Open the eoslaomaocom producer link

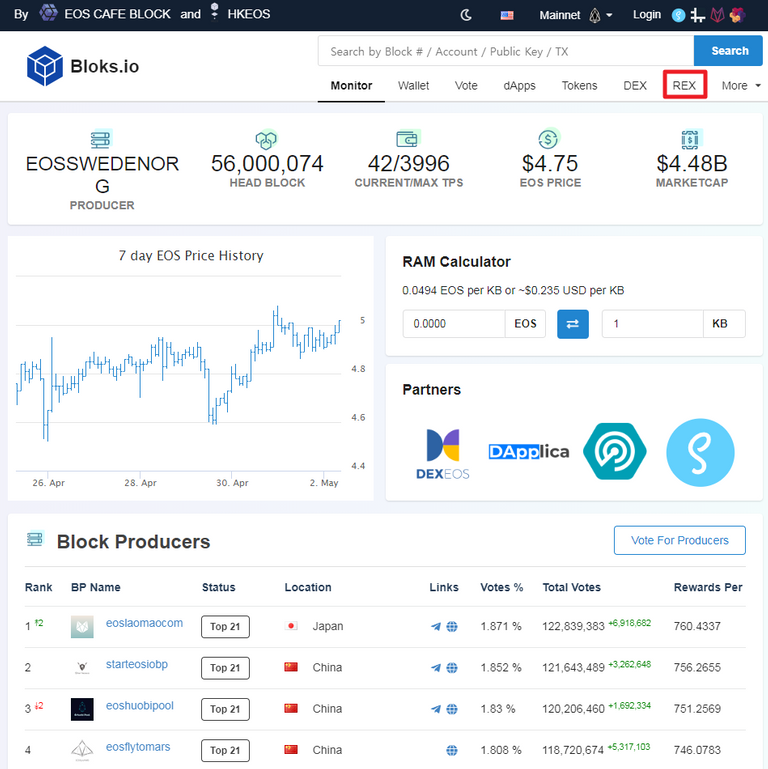point(144,623)
